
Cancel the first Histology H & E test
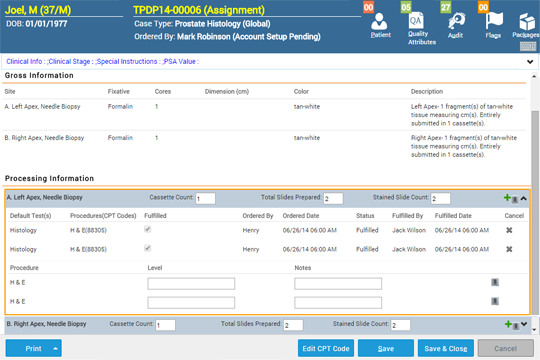(x=509, y=230)
